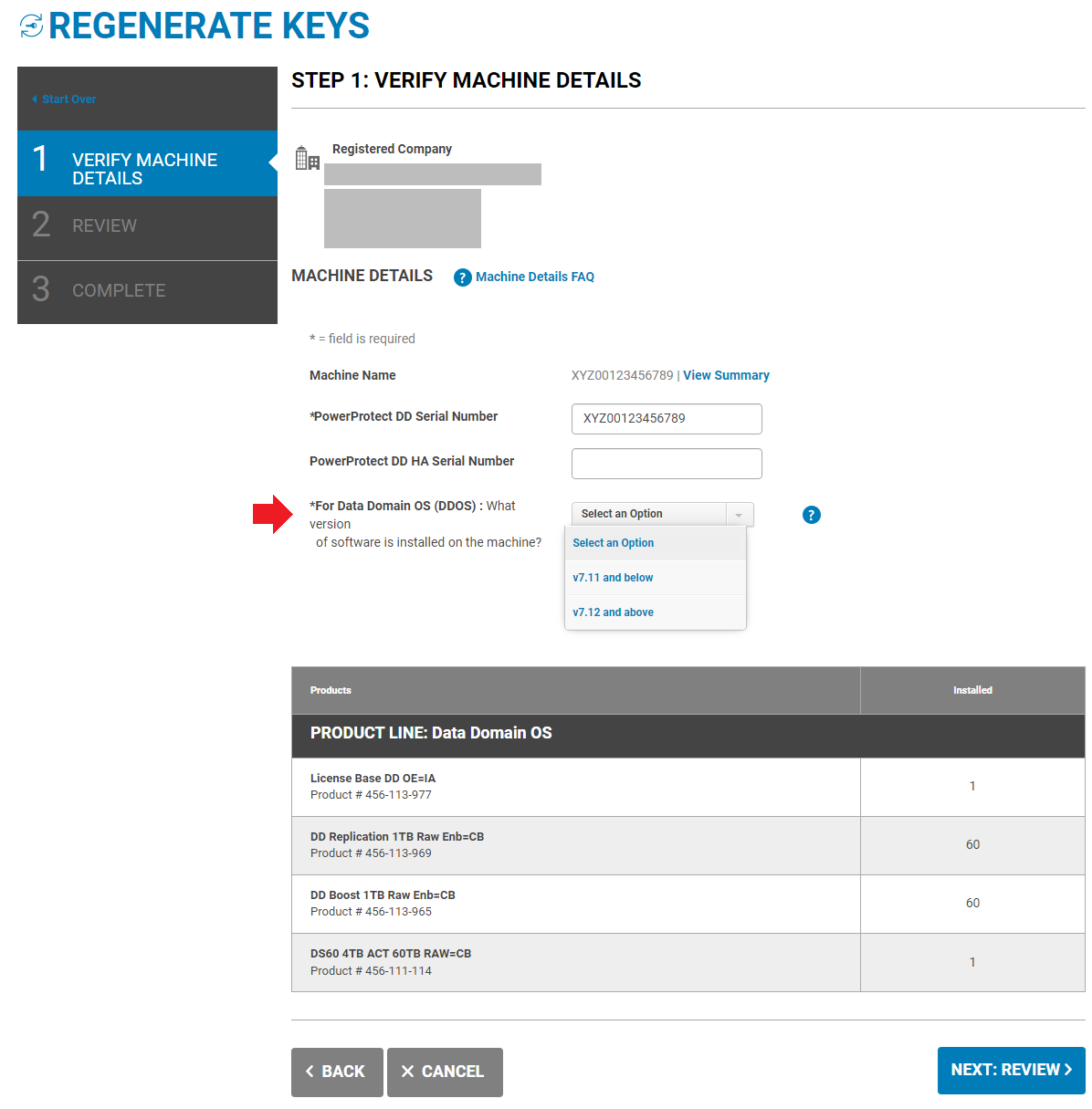Screen dimensions: 1092x1109
Task: Click the back chevron icon on the BACK button
Action: [310, 1072]
